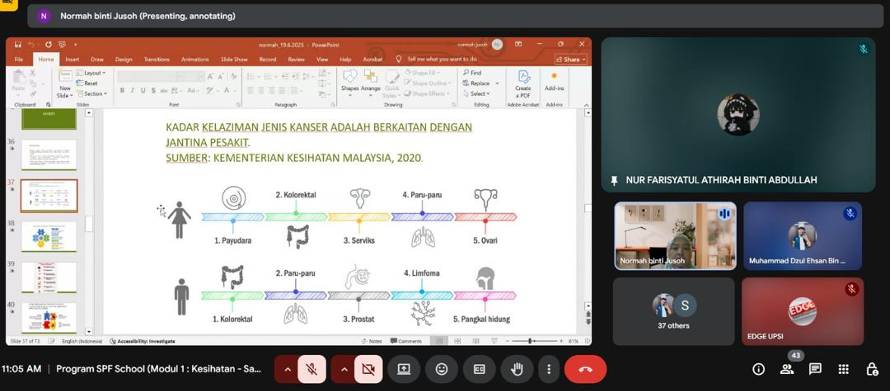
Task: Select the EDGE UPSI participant tile
Action: [802, 311]
